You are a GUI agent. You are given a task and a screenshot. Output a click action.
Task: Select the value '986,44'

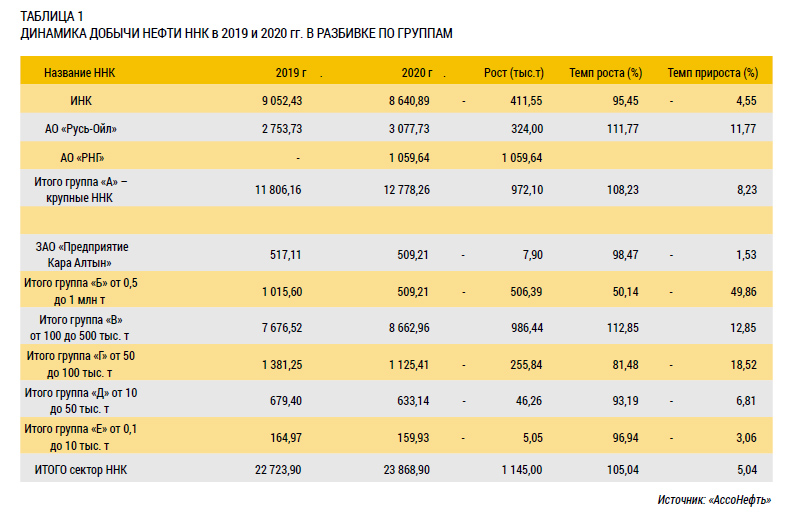tap(527, 328)
